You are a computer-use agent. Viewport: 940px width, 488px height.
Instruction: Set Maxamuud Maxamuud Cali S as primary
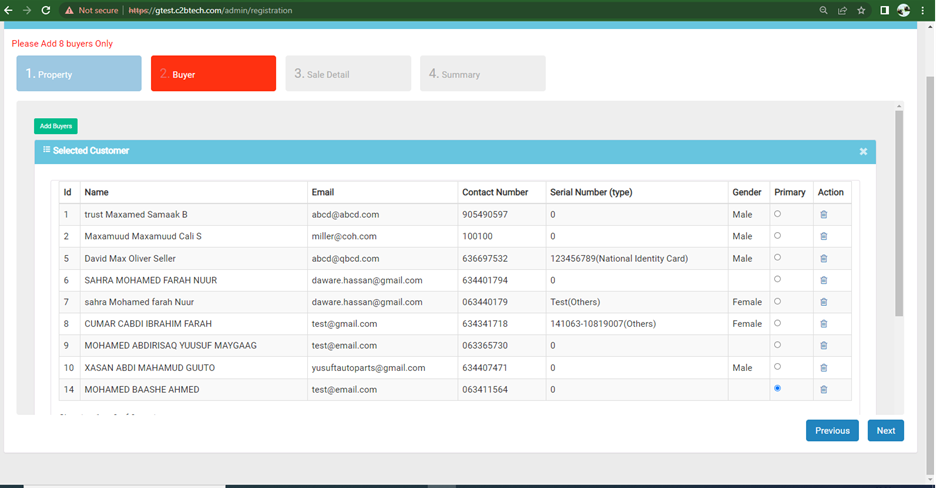778,236
